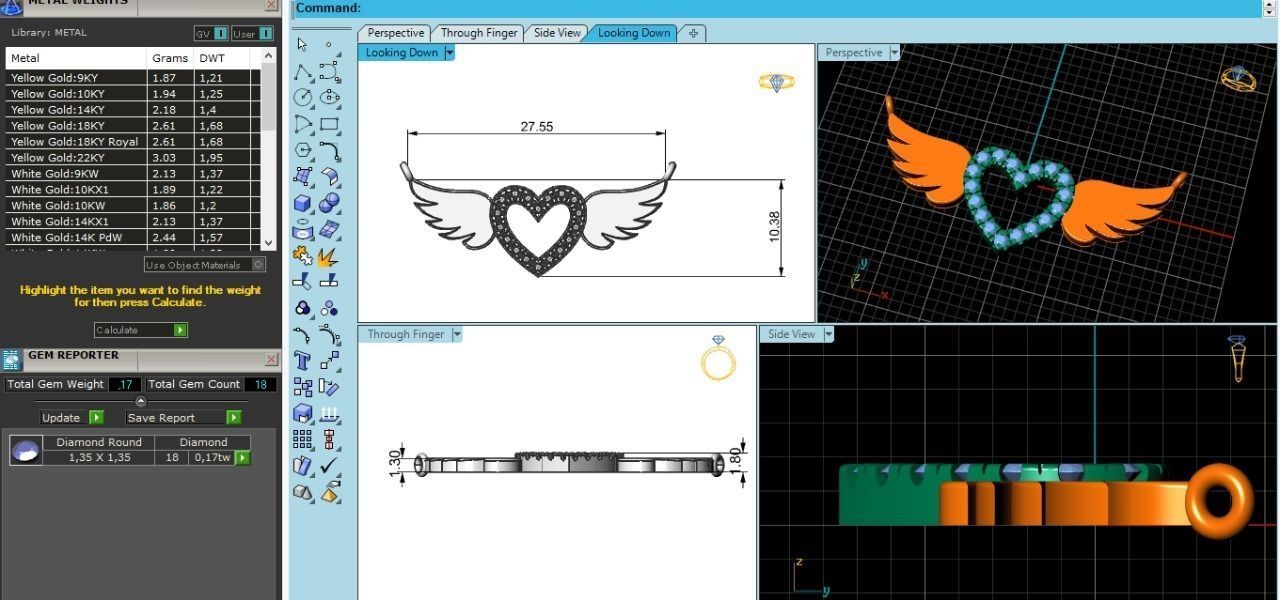Select the Polyline tool

coord(303,71)
